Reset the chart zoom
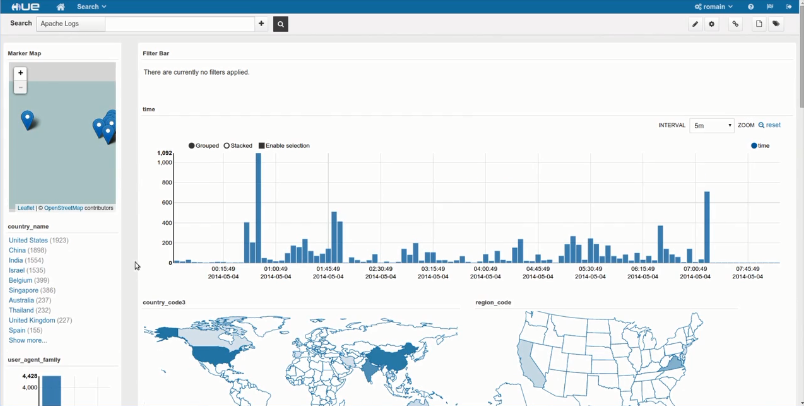 (769, 125)
